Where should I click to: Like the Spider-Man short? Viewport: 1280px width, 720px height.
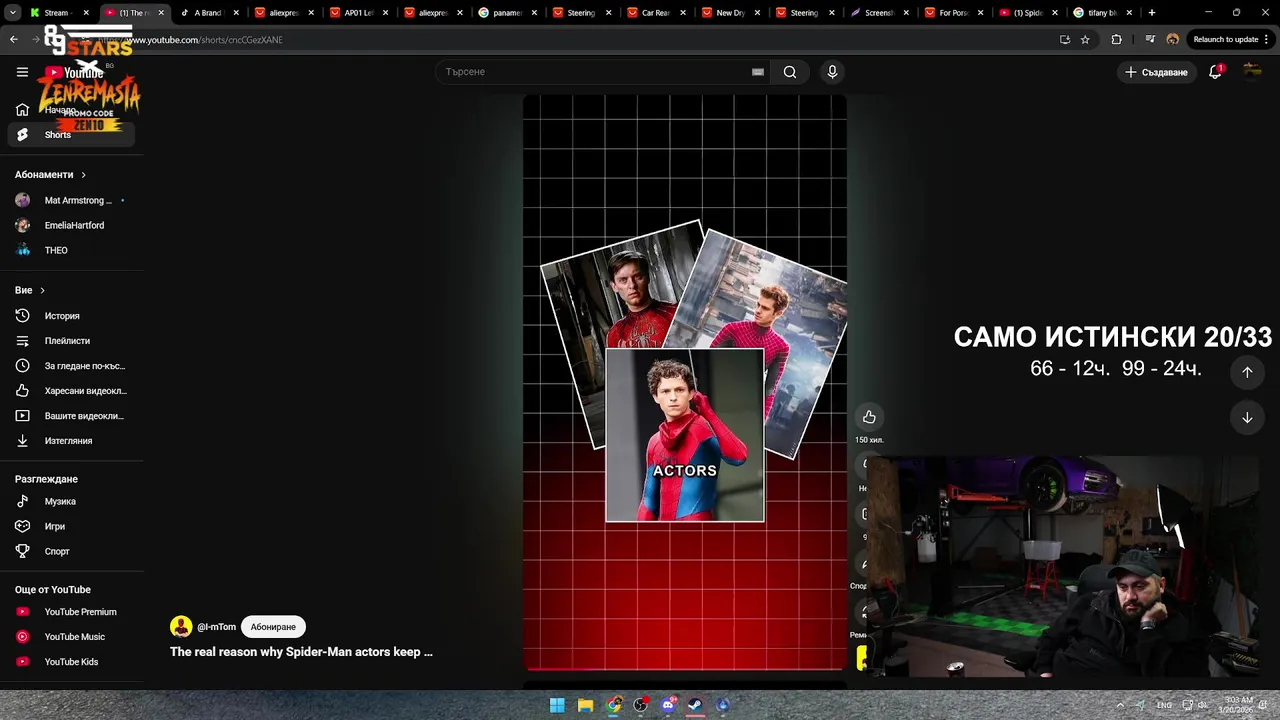point(869,417)
